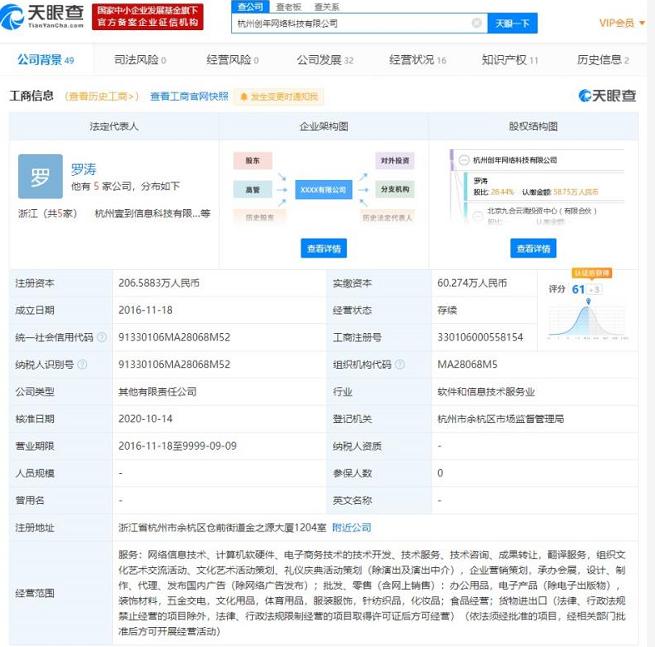
Task: Click operating status value 存续
Action: (x=447, y=310)
